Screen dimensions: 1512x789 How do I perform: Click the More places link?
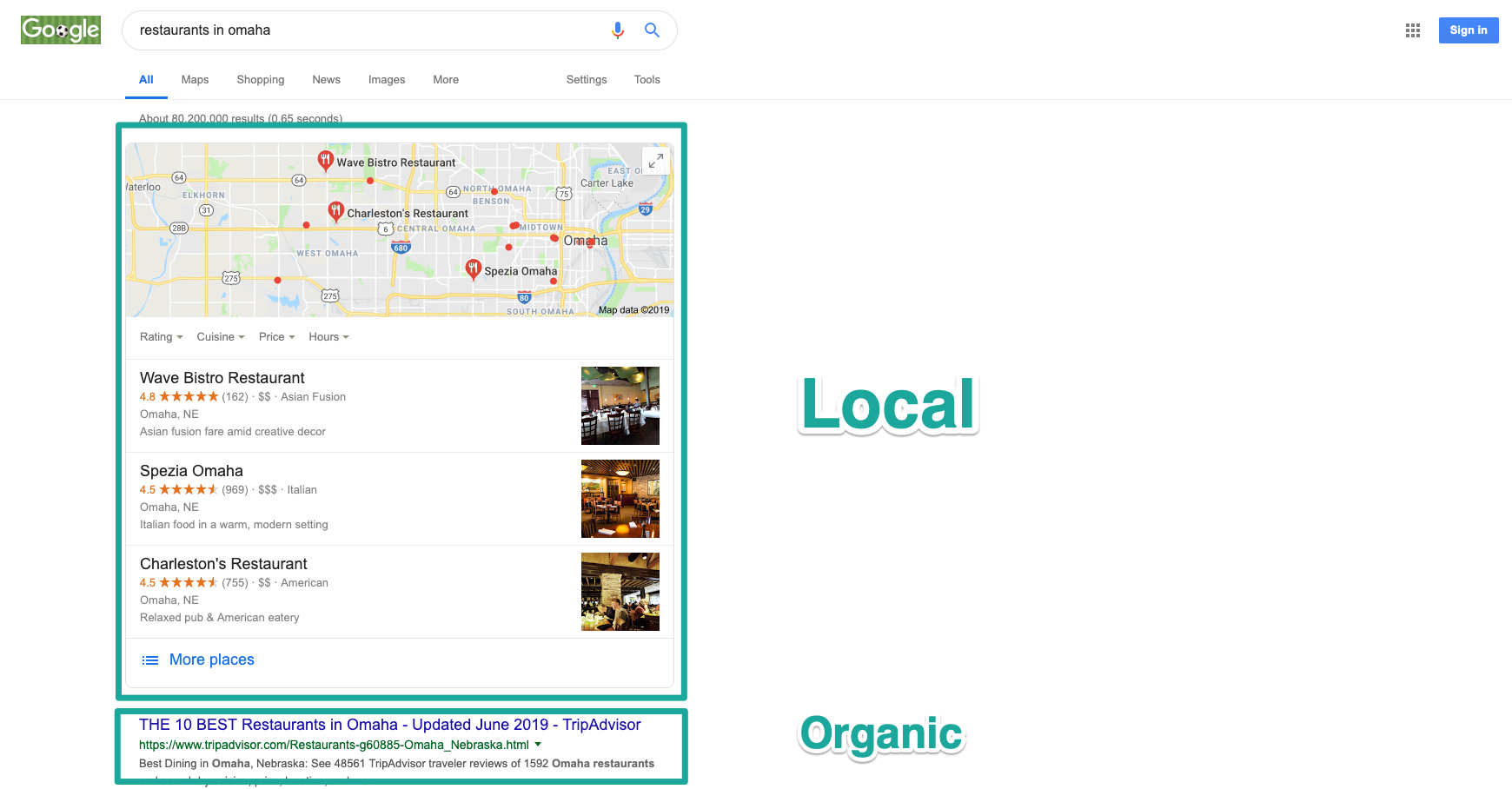point(212,660)
